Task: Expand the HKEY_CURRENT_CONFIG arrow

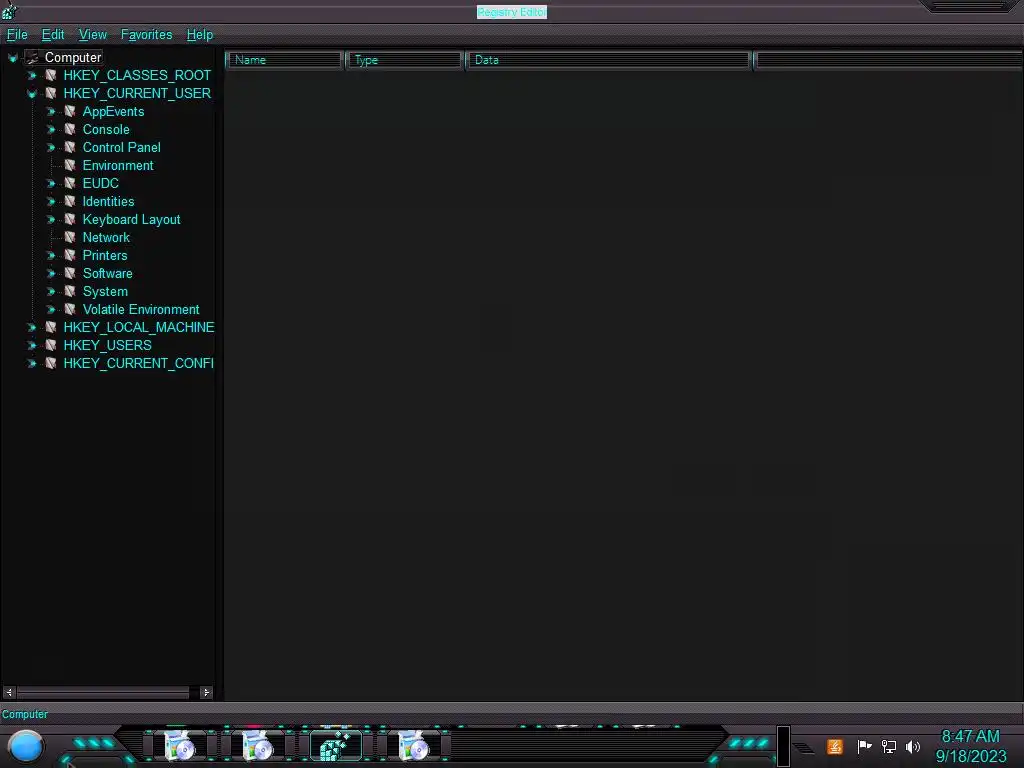Action: click(x=31, y=363)
